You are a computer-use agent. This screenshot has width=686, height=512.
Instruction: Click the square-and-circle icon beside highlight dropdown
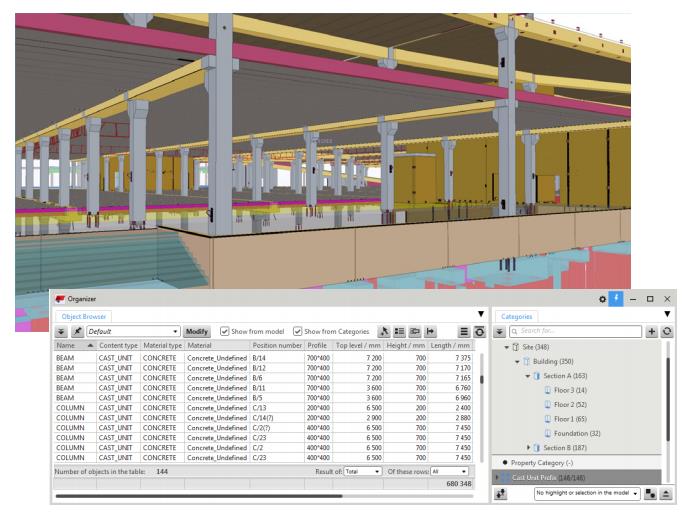click(651, 494)
